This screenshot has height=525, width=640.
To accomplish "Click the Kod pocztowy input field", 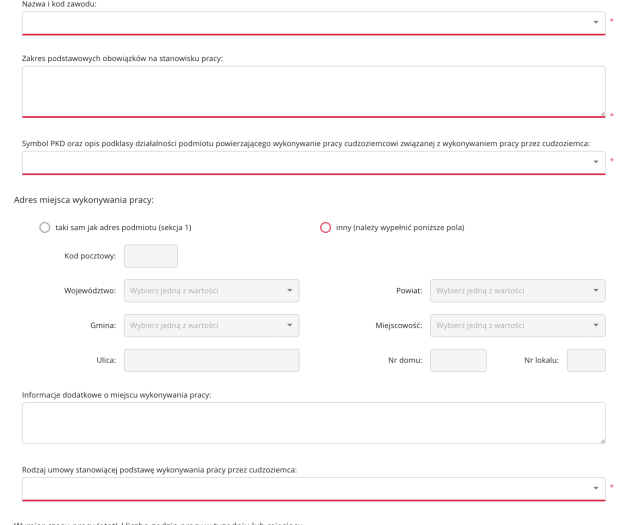I will point(150,256).
